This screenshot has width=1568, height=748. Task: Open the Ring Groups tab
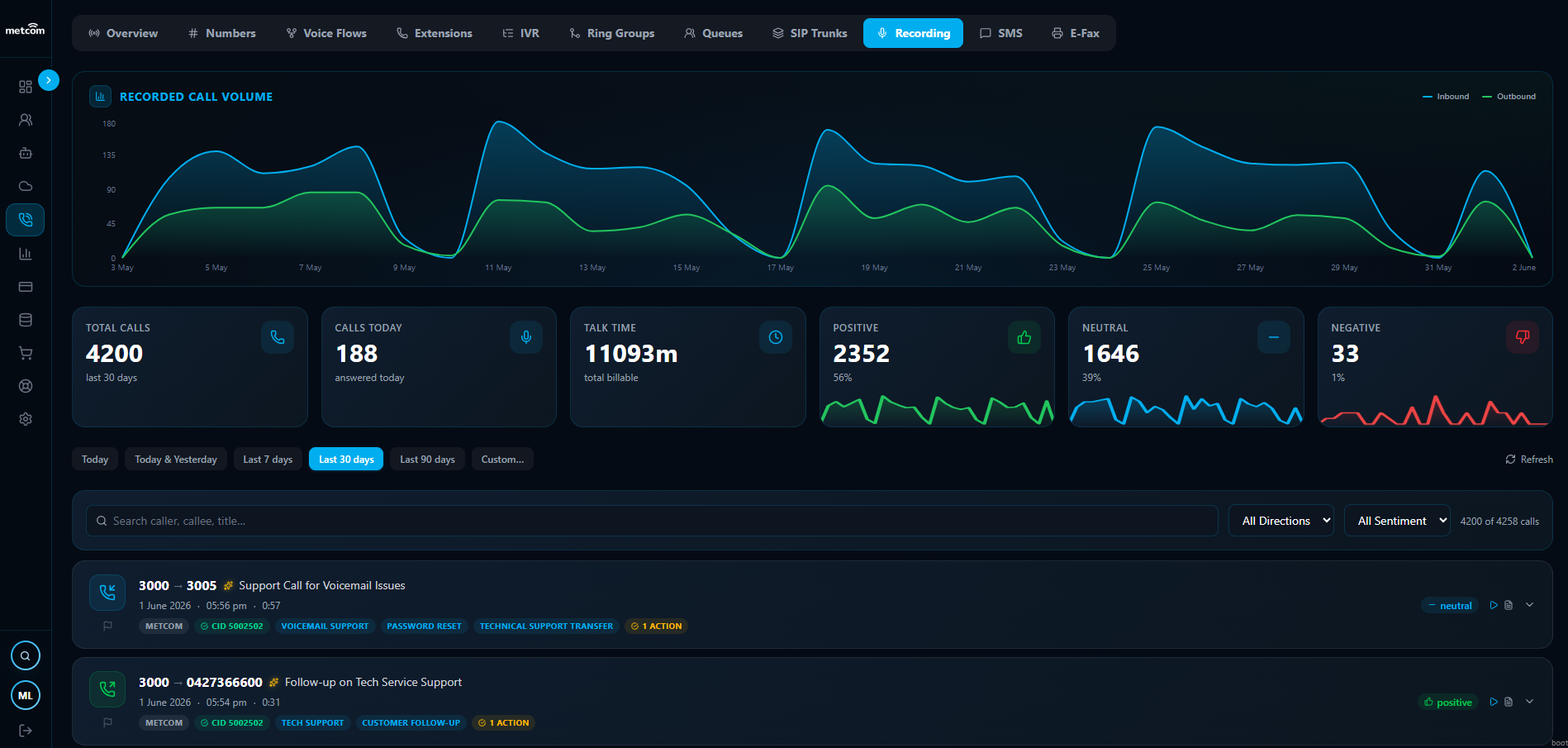(x=612, y=33)
